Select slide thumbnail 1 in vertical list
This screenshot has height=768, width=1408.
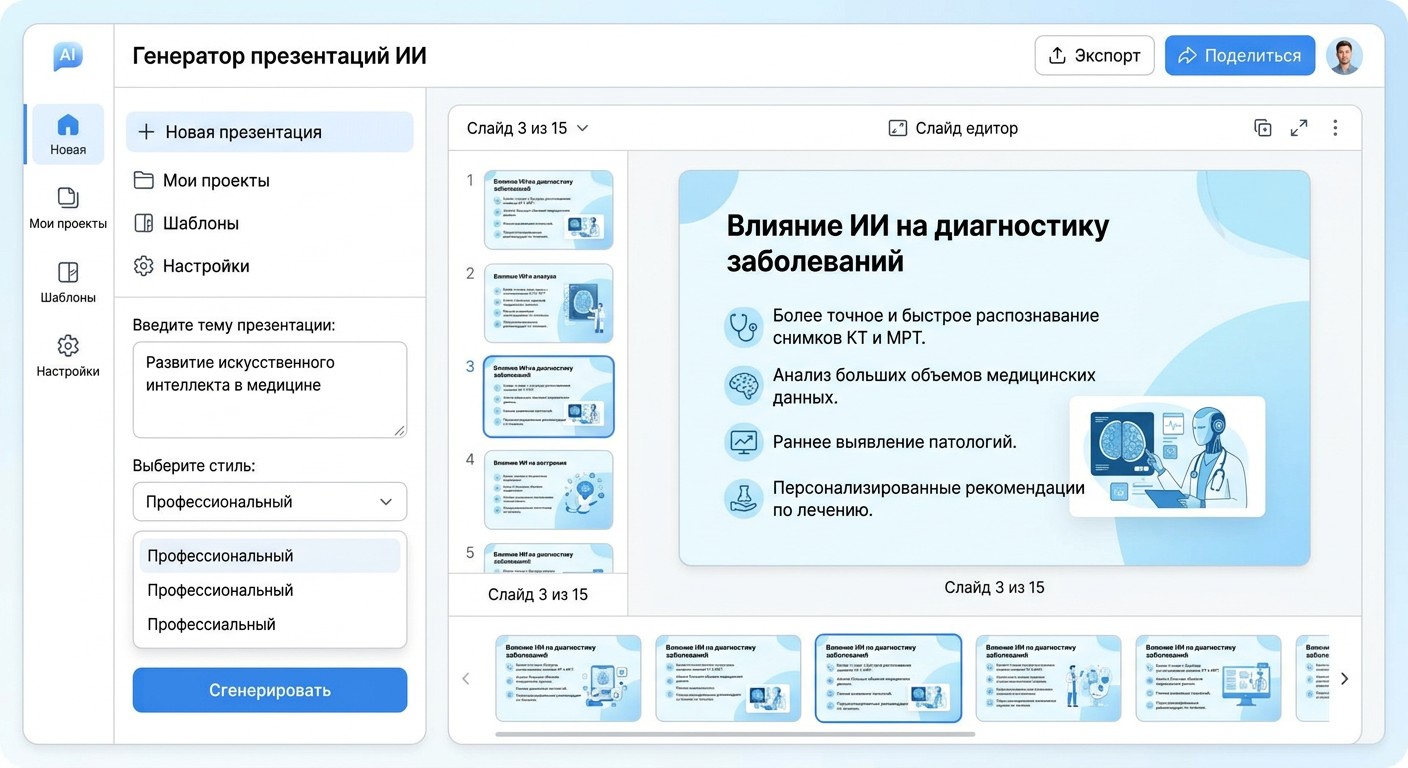coord(549,210)
